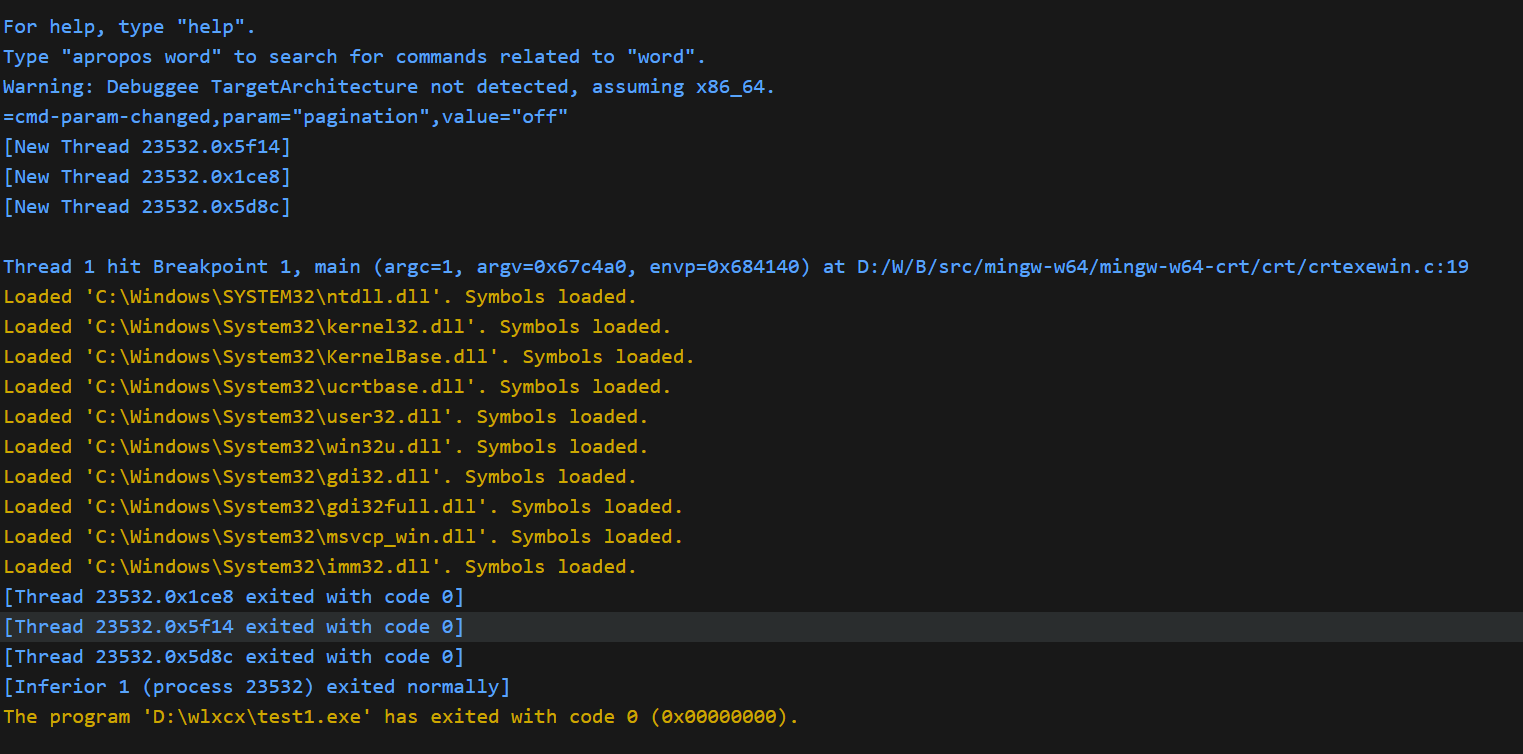1523x754 pixels.
Task: Click 'Thread 23532.0x5d8c exited with code 0'
Action: tap(234, 657)
